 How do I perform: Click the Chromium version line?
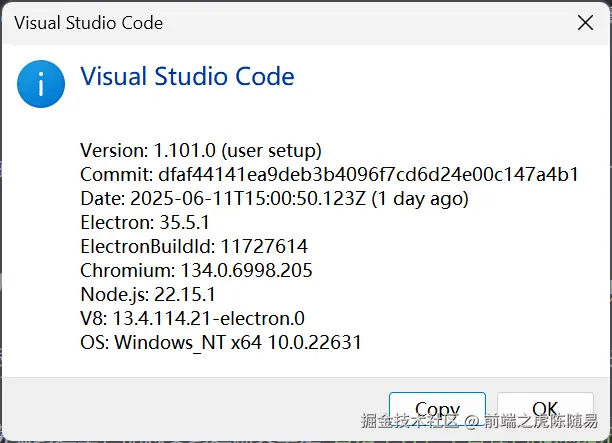196,270
